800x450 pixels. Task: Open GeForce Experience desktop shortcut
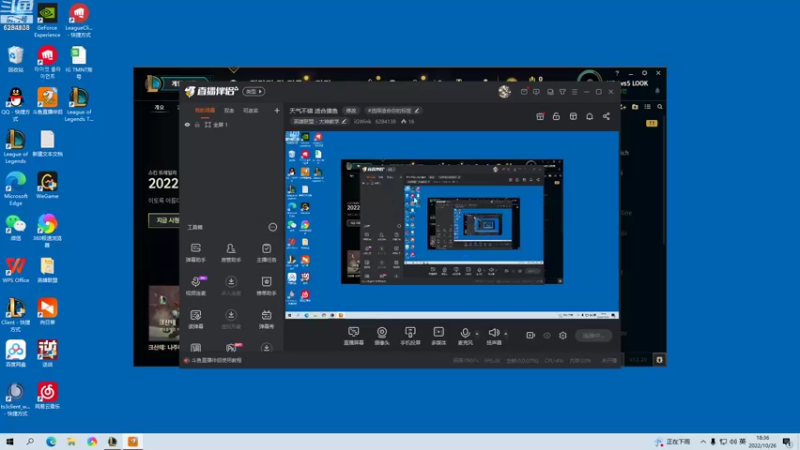pos(47,20)
